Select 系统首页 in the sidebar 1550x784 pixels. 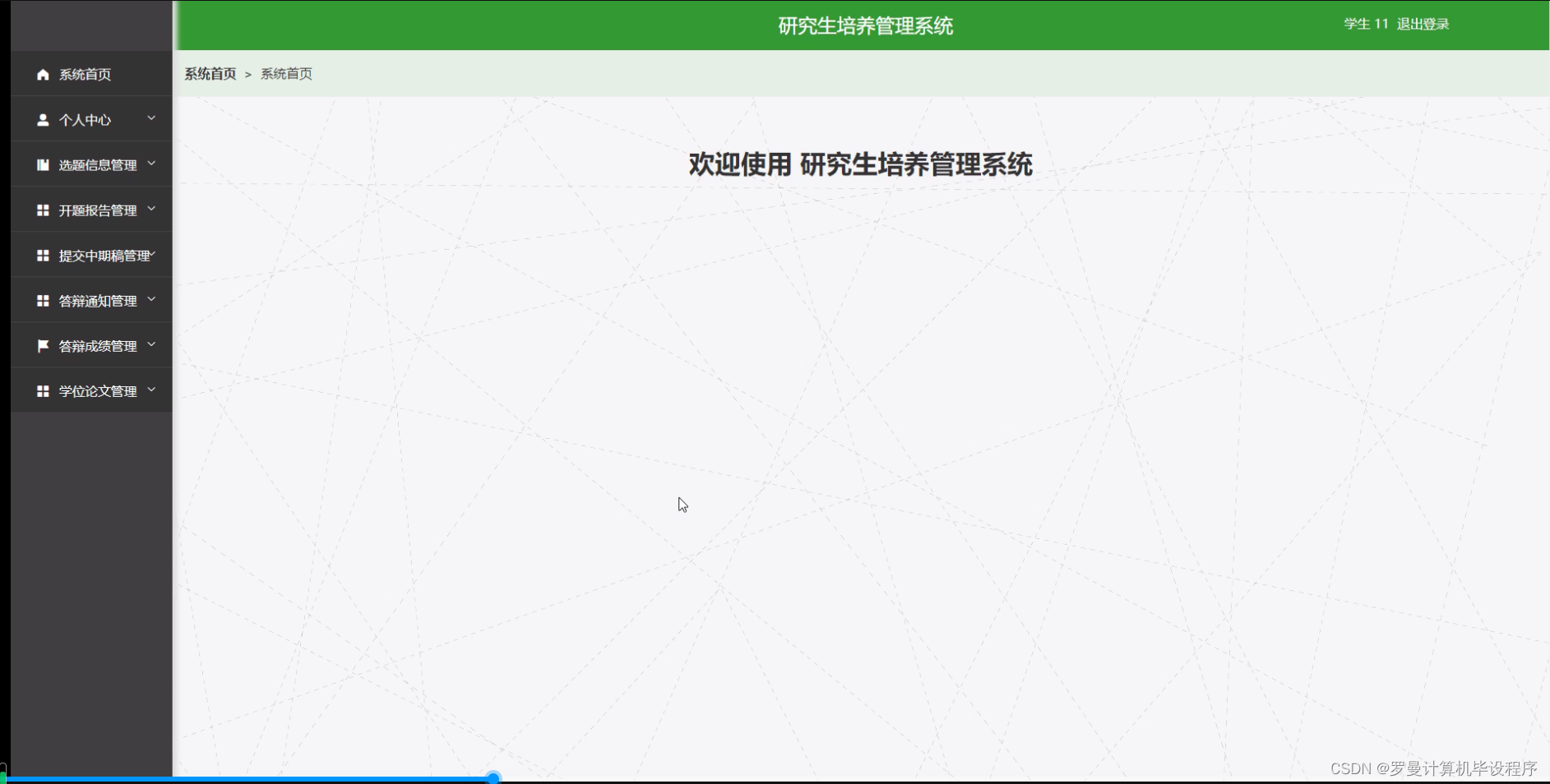click(84, 74)
